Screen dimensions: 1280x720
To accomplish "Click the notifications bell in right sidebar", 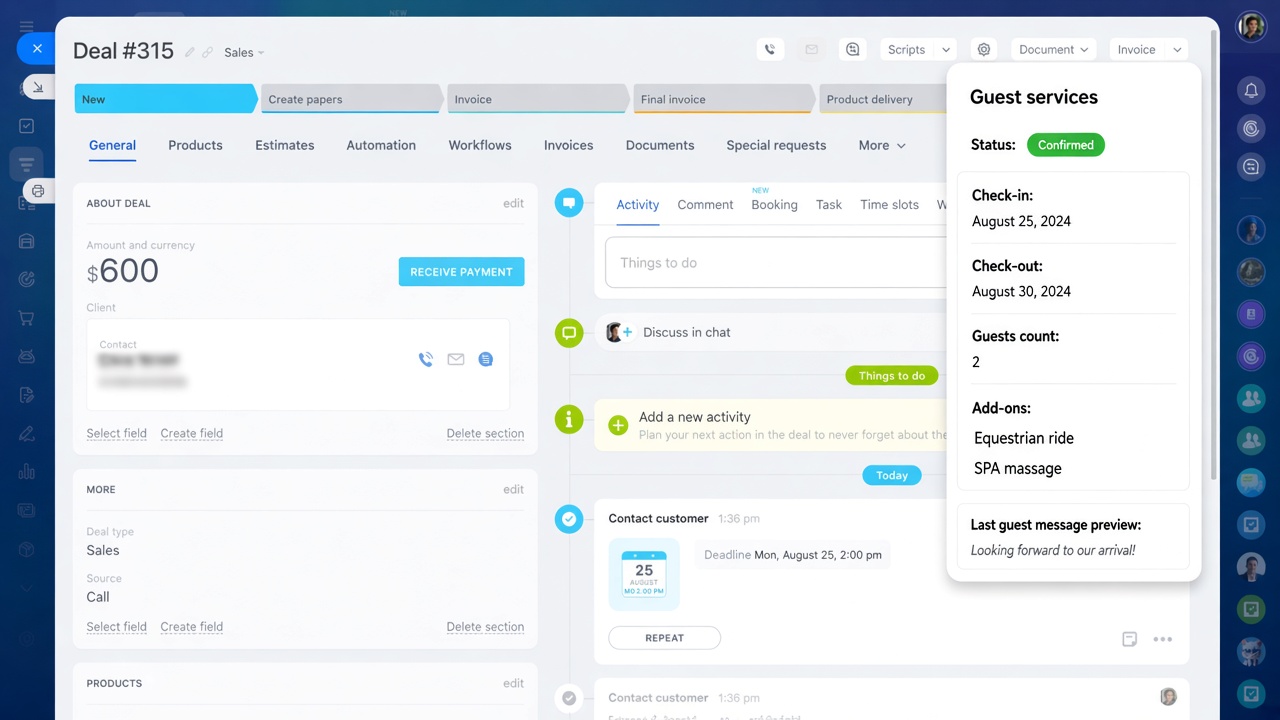I will pyautogui.click(x=1251, y=91).
